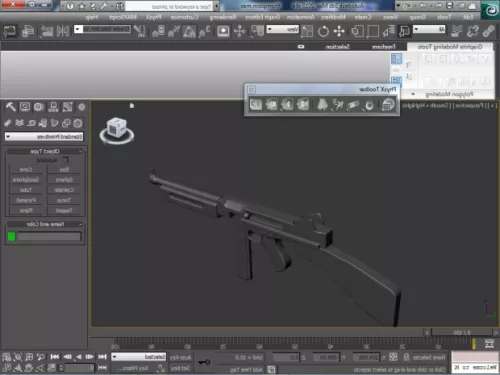Image resolution: width=500 pixels, height=375 pixels.
Task: Activate the Select and Move tool
Action: (x=339, y=31)
